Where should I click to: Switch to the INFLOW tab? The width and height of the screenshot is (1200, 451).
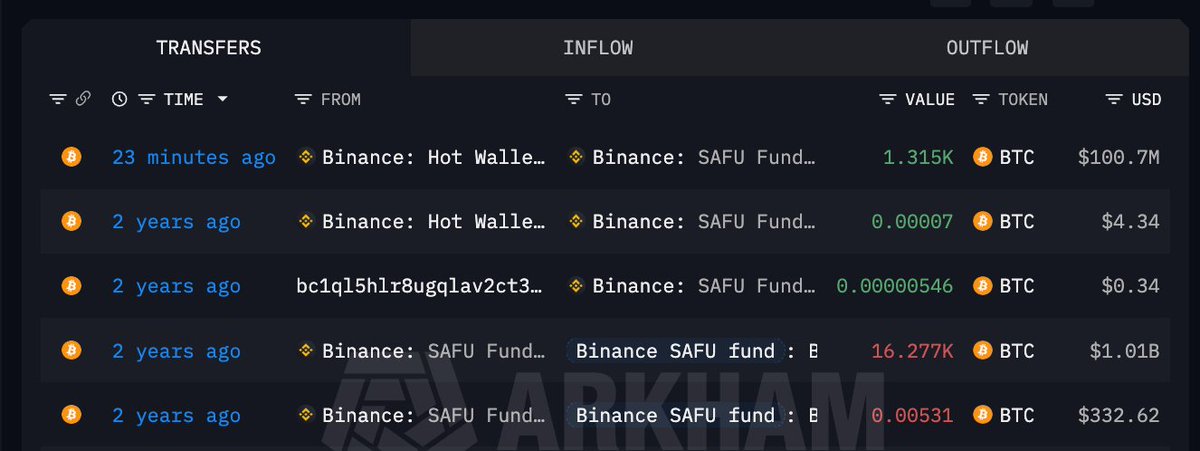pyautogui.click(x=597, y=48)
